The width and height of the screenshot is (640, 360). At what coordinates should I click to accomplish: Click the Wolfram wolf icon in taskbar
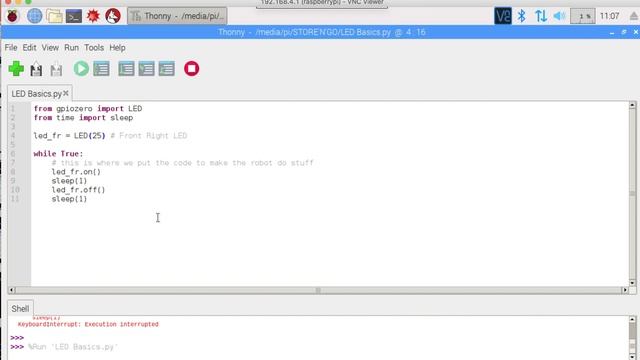coord(113,16)
